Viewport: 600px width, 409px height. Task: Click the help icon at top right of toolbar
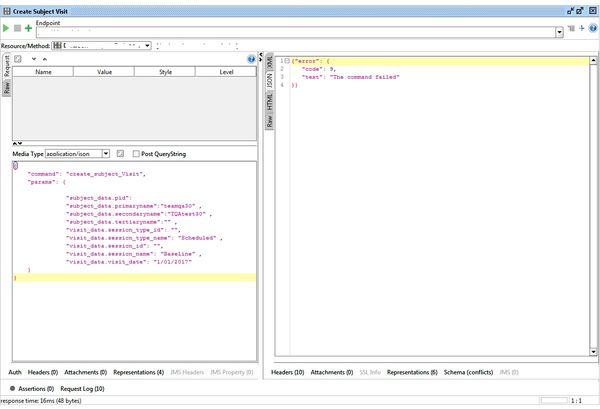593,31
